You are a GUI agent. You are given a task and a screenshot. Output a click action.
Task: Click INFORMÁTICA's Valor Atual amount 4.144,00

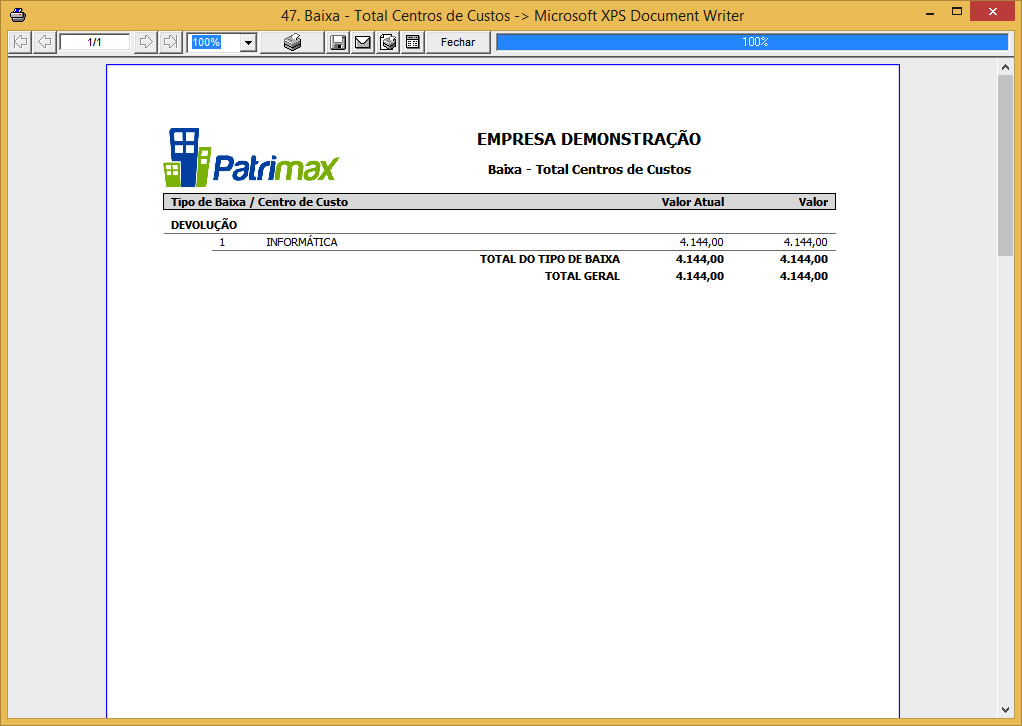[x=701, y=242]
